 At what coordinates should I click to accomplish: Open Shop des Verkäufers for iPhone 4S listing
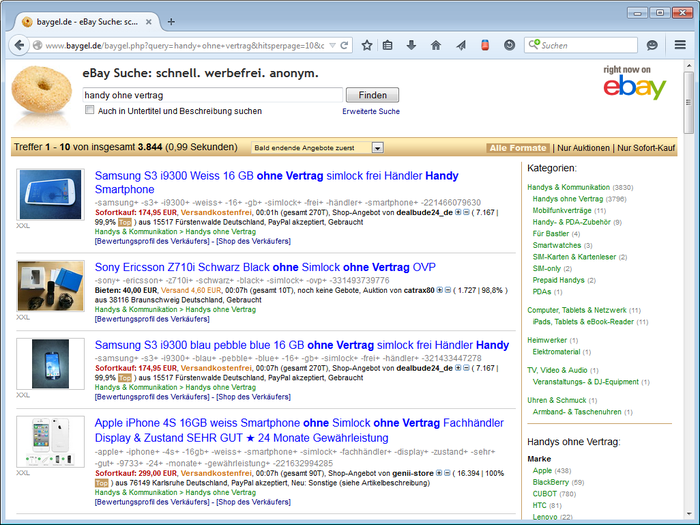point(253,502)
